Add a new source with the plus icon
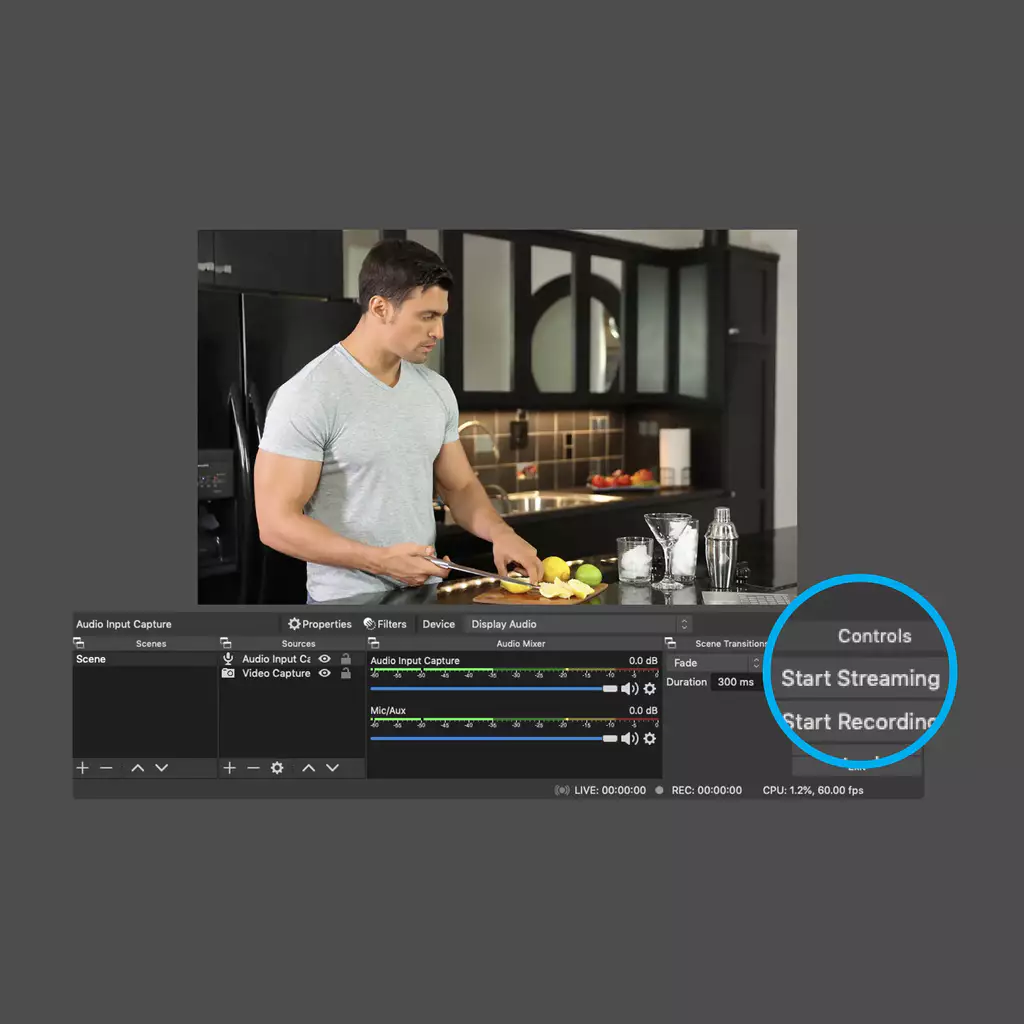1024x1024 pixels. [229, 767]
